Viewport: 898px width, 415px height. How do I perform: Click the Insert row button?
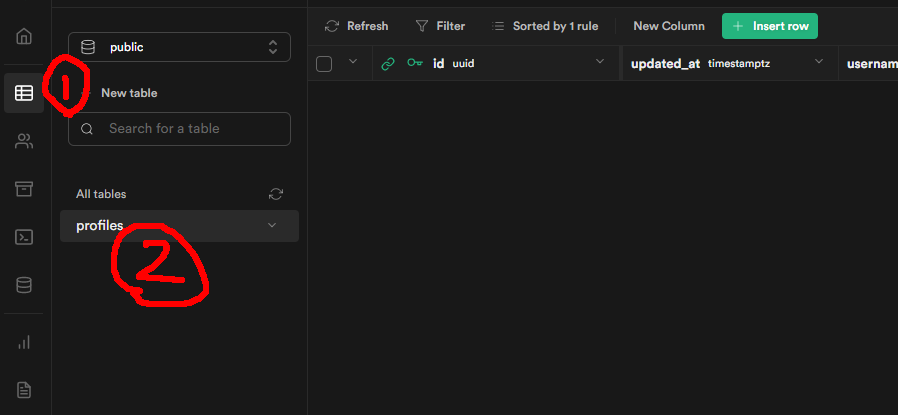pos(770,26)
